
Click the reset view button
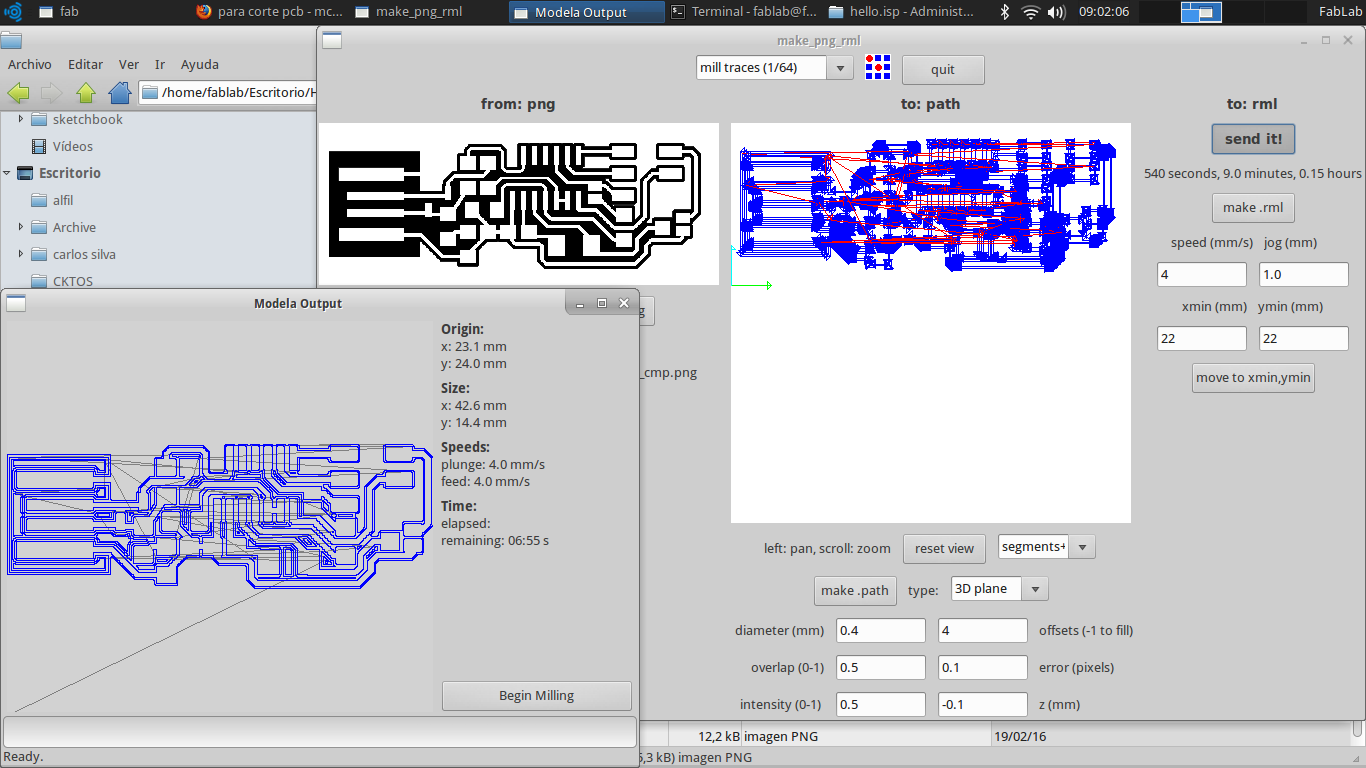pos(944,549)
